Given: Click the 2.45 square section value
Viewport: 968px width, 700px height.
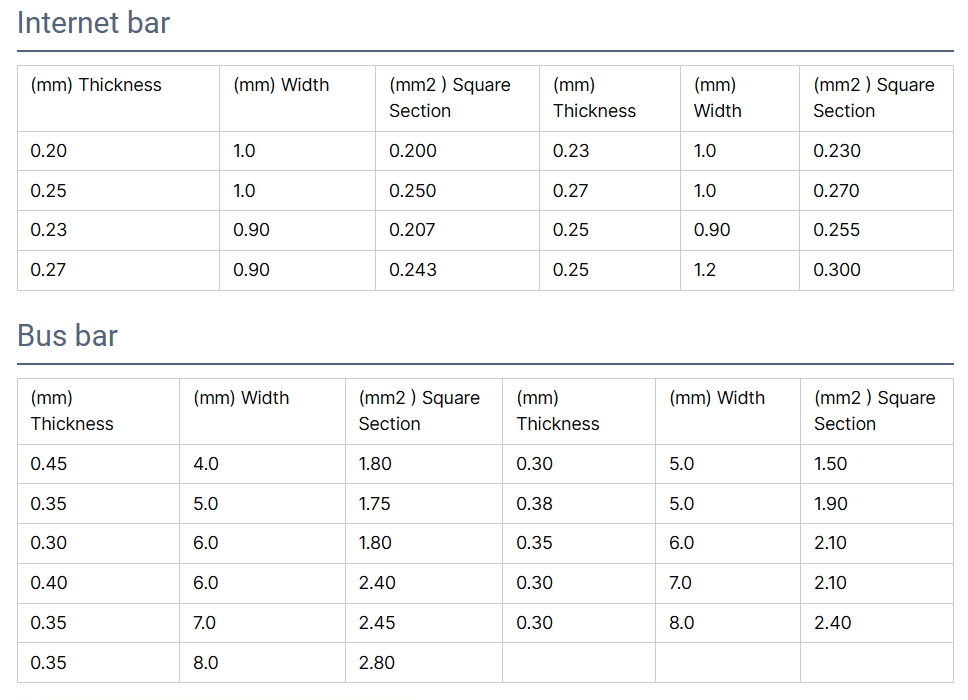Looking at the screenshot, I should [376, 623].
